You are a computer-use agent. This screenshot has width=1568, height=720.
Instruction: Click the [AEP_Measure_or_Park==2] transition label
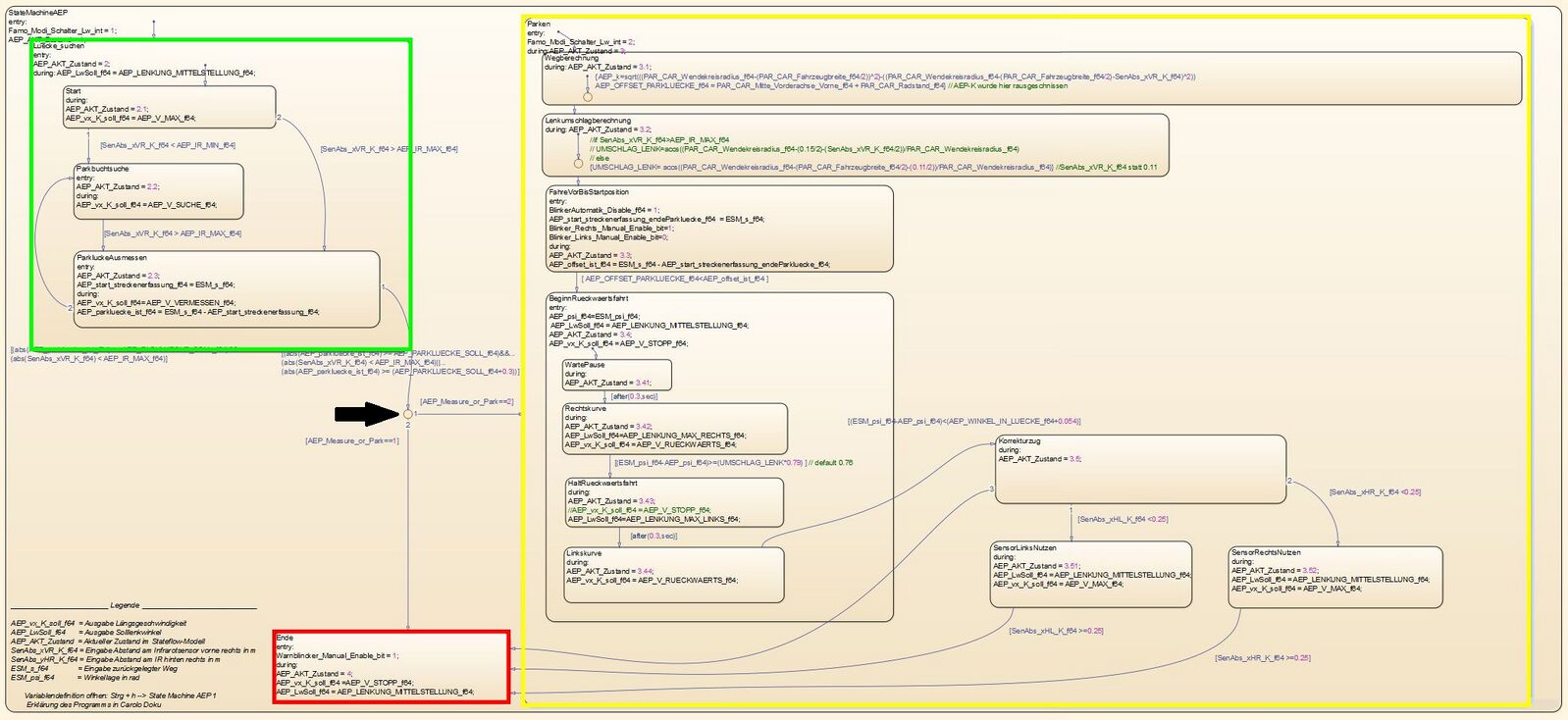(466, 401)
